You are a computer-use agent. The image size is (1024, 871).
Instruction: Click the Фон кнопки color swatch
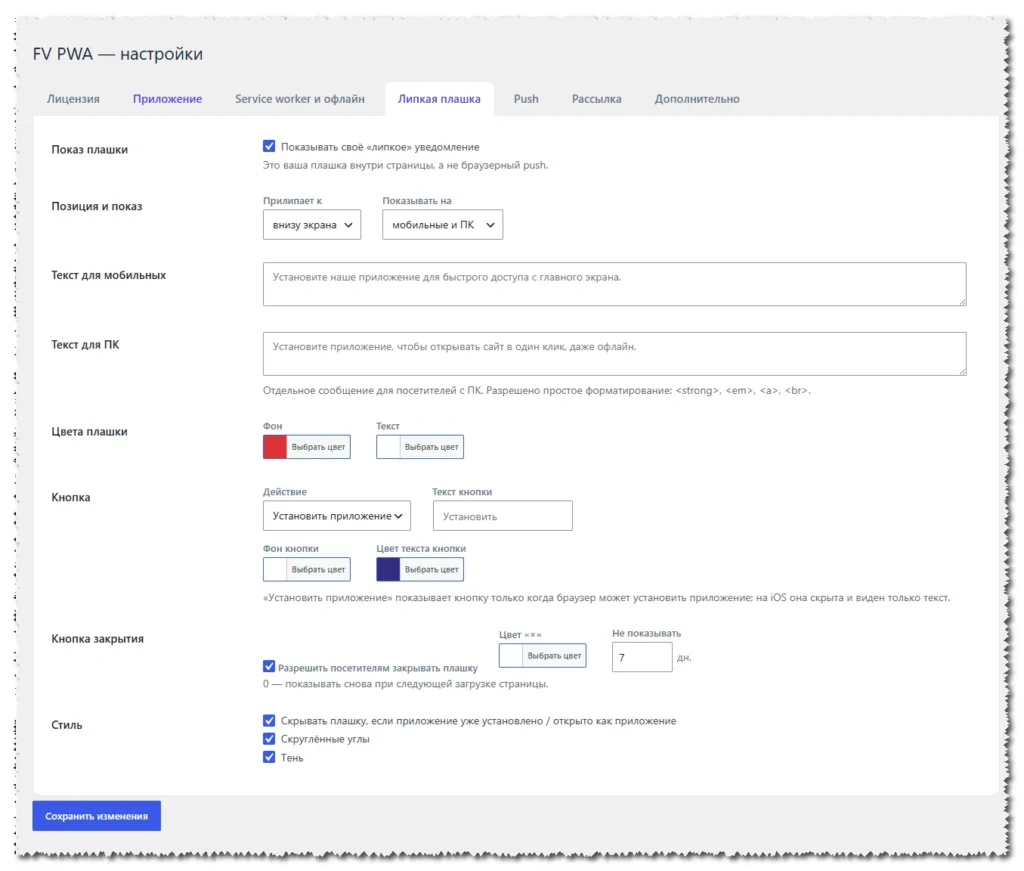click(275, 569)
